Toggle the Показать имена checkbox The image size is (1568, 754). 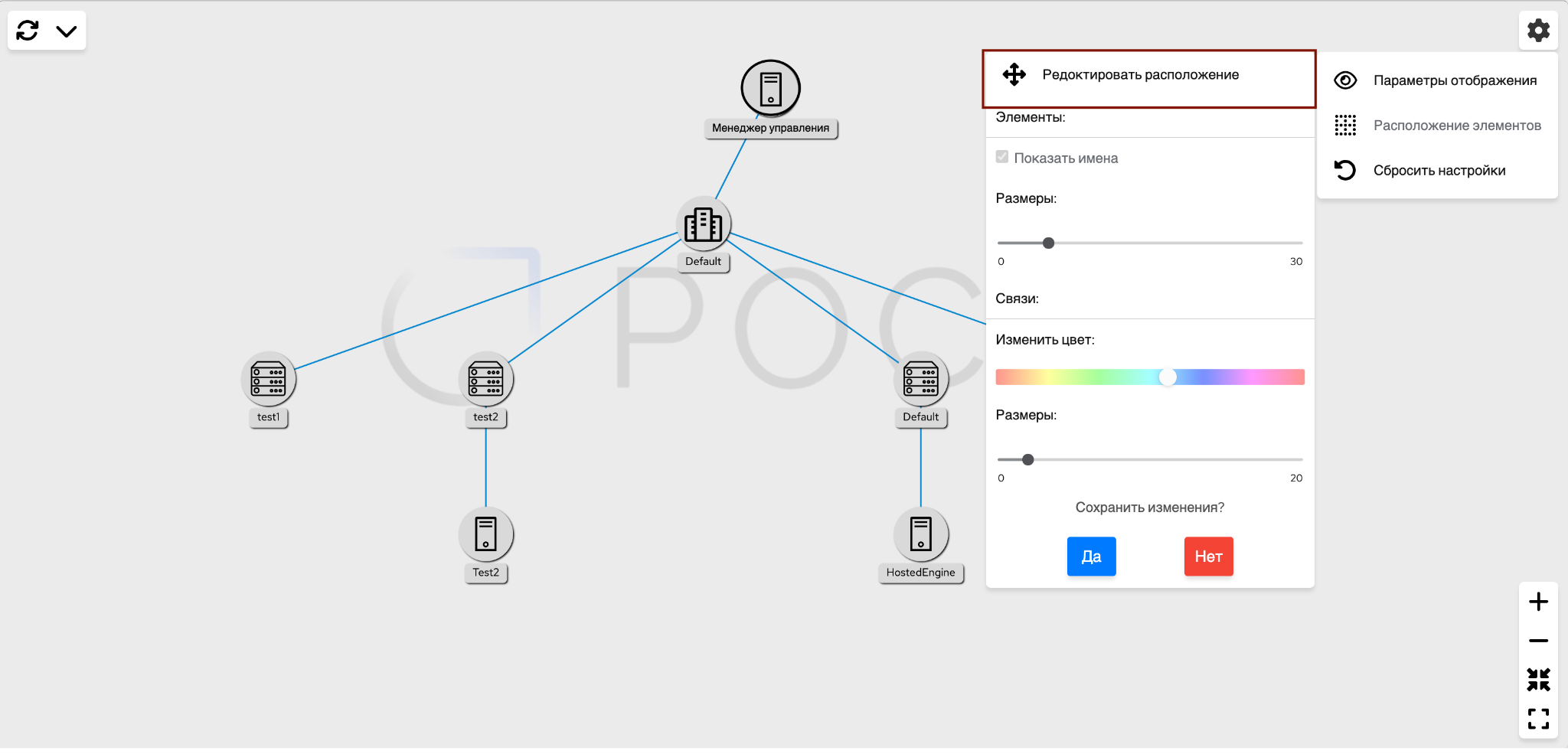click(x=1002, y=157)
